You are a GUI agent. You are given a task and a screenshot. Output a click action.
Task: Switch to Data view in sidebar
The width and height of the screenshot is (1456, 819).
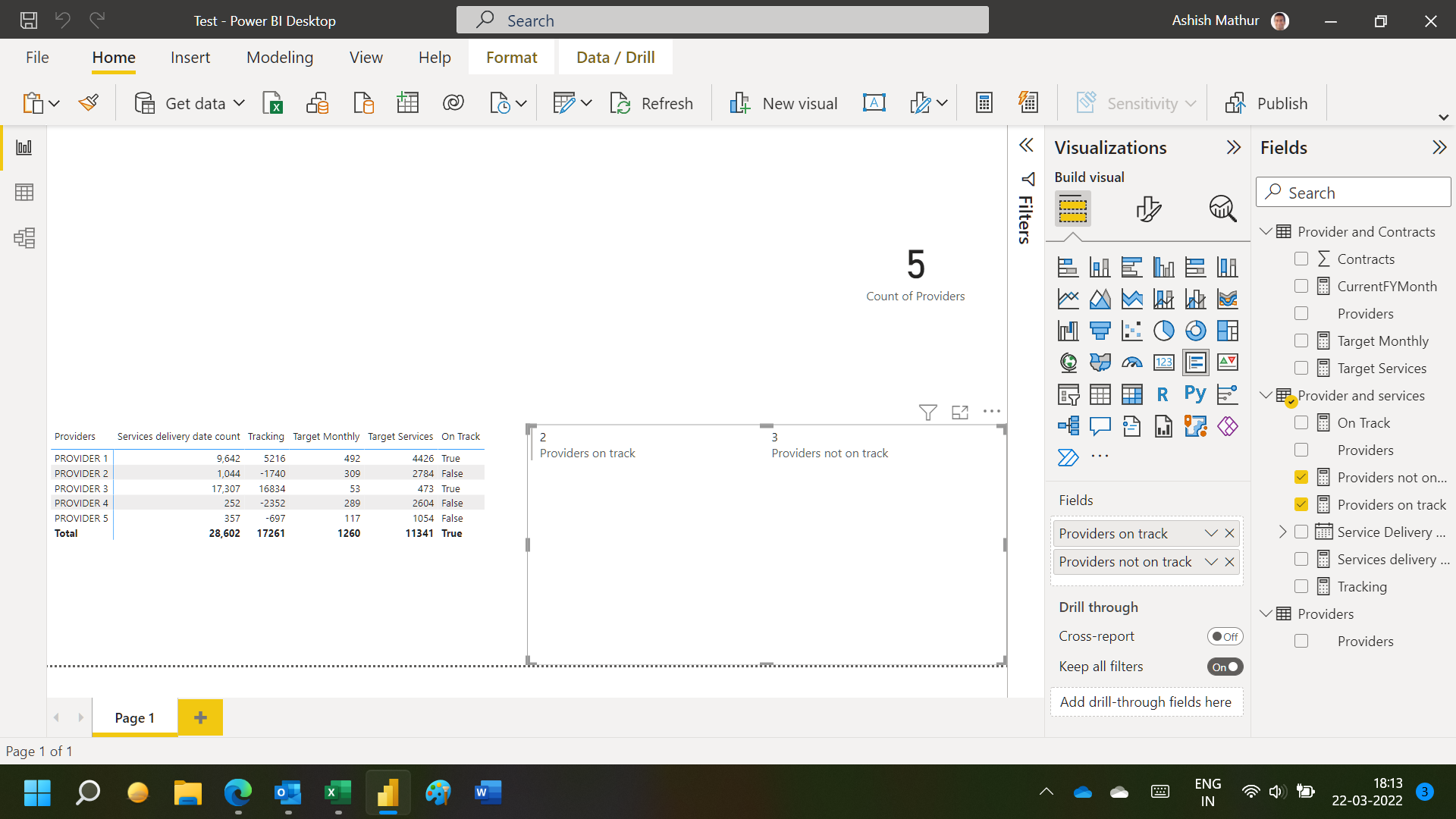coord(24,193)
